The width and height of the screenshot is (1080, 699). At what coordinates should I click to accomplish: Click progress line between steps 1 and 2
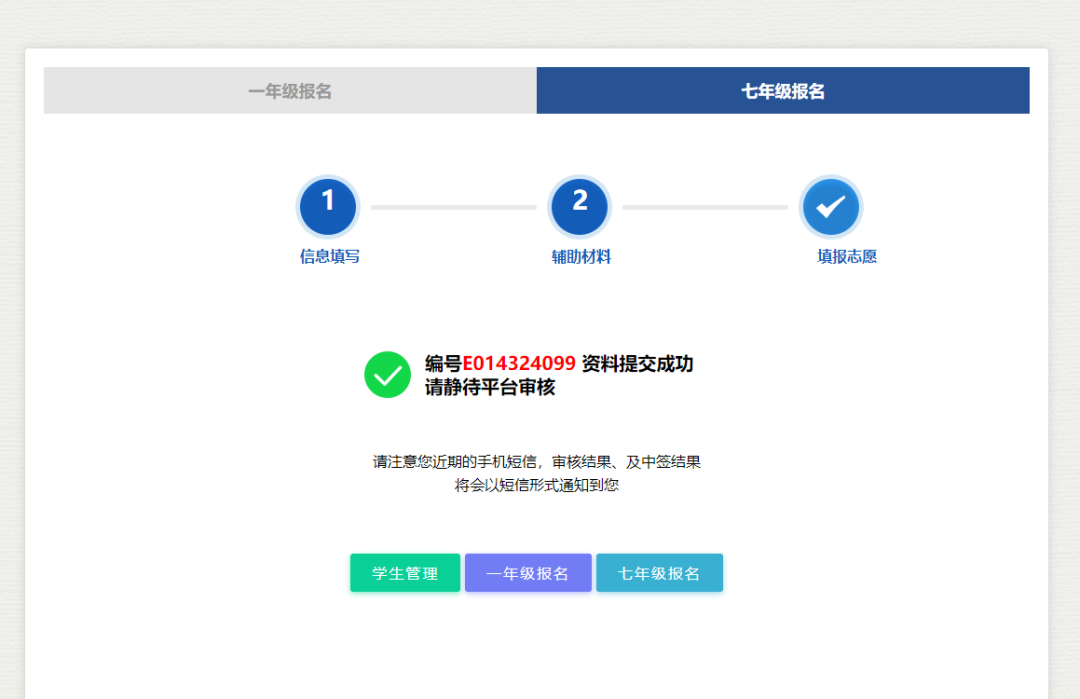click(x=454, y=207)
